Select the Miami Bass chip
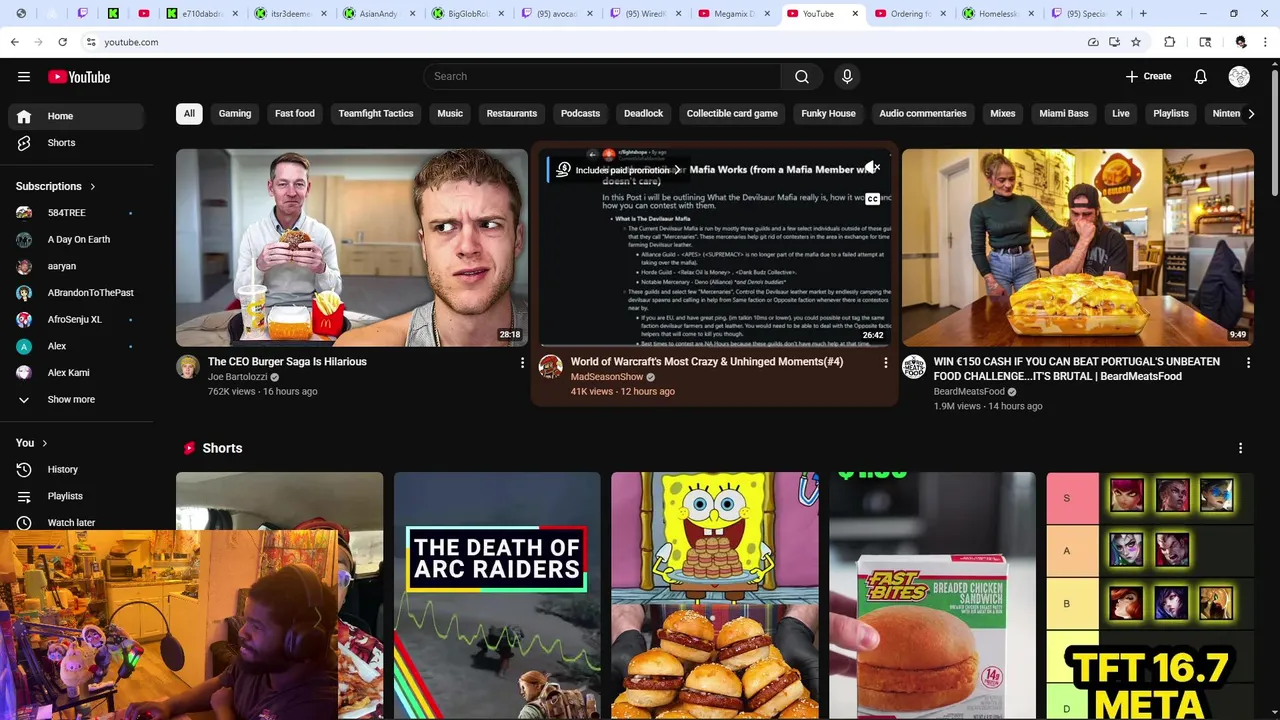This screenshot has width=1280, height=720. (1064, 114)
